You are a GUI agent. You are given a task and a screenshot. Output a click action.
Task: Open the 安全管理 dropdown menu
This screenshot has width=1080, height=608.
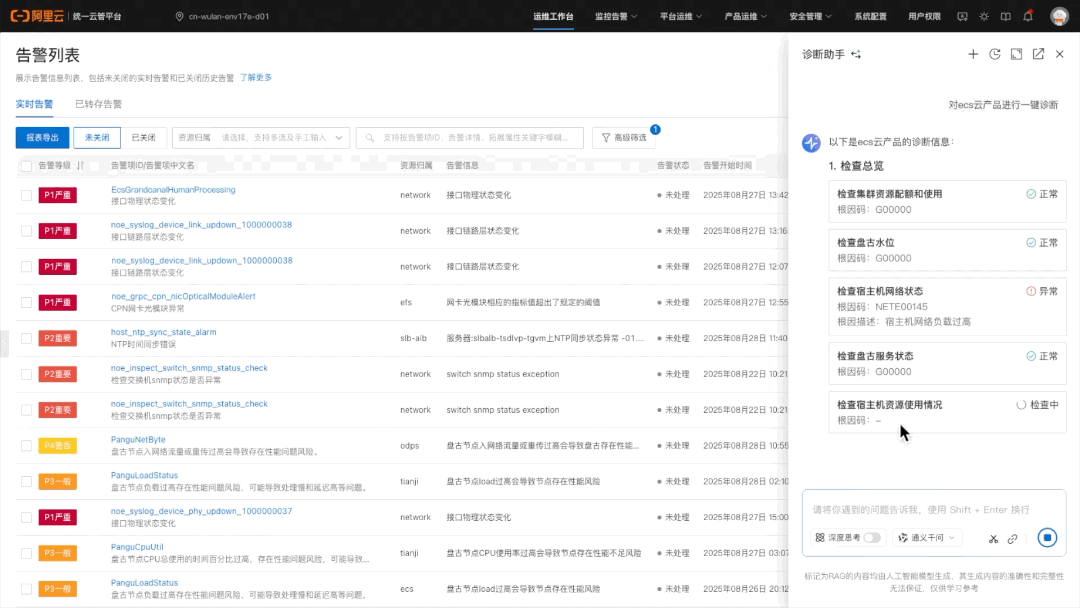click(x=810, y=17)
